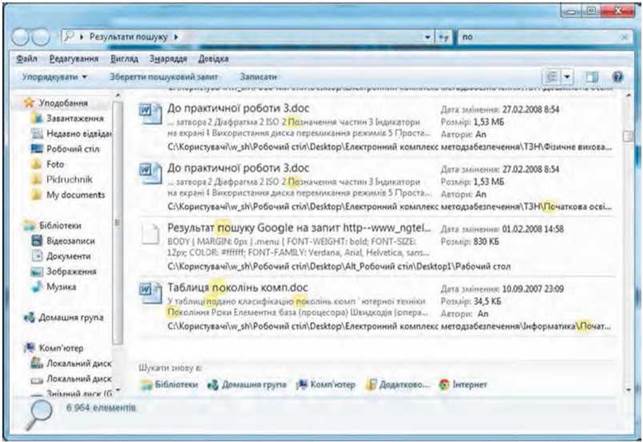Click the Додатково search location icon
The width and height of the screenshot is (643, 442).
pos(371,385)
